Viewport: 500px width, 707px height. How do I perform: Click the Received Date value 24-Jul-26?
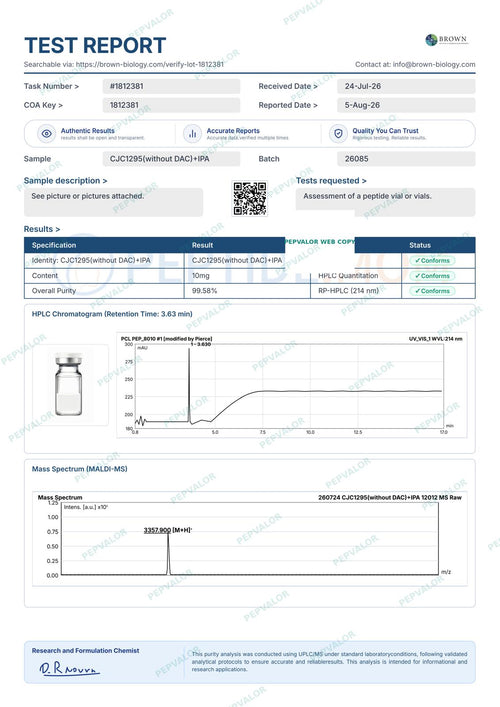(406, 86)
